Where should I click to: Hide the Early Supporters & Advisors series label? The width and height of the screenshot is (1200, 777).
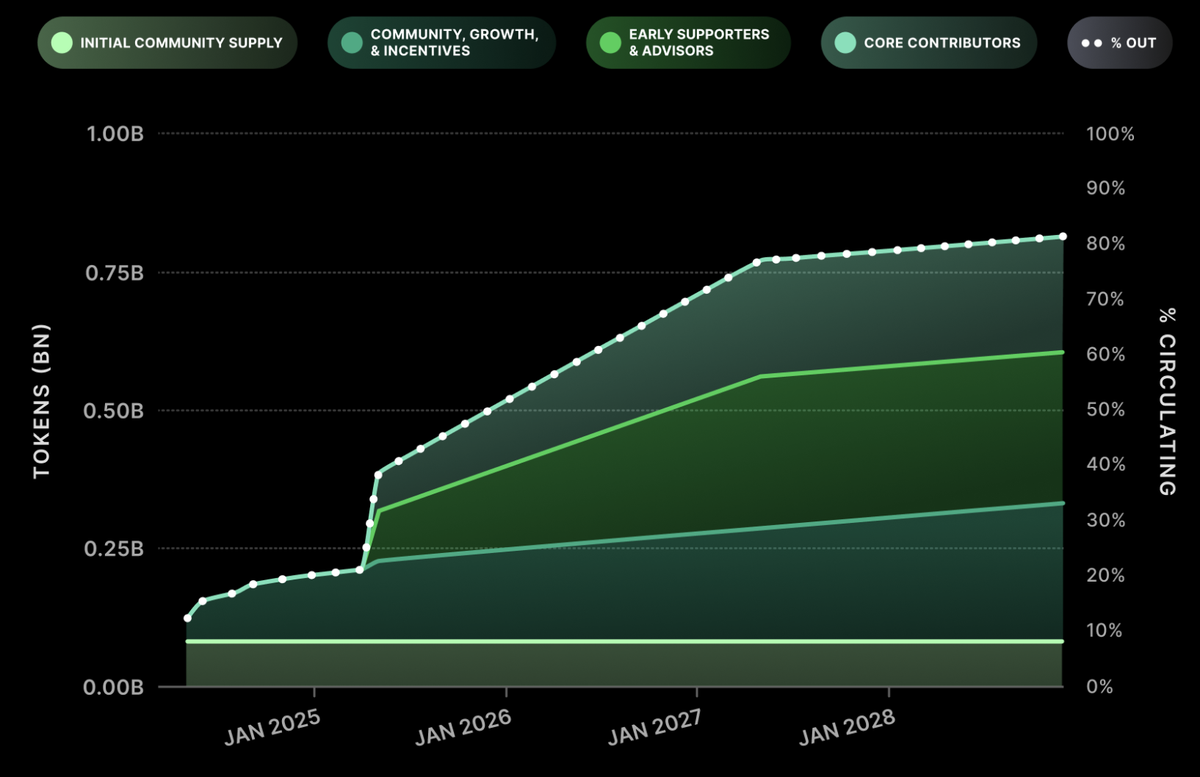pyautogui.click(x=699, y=43)
